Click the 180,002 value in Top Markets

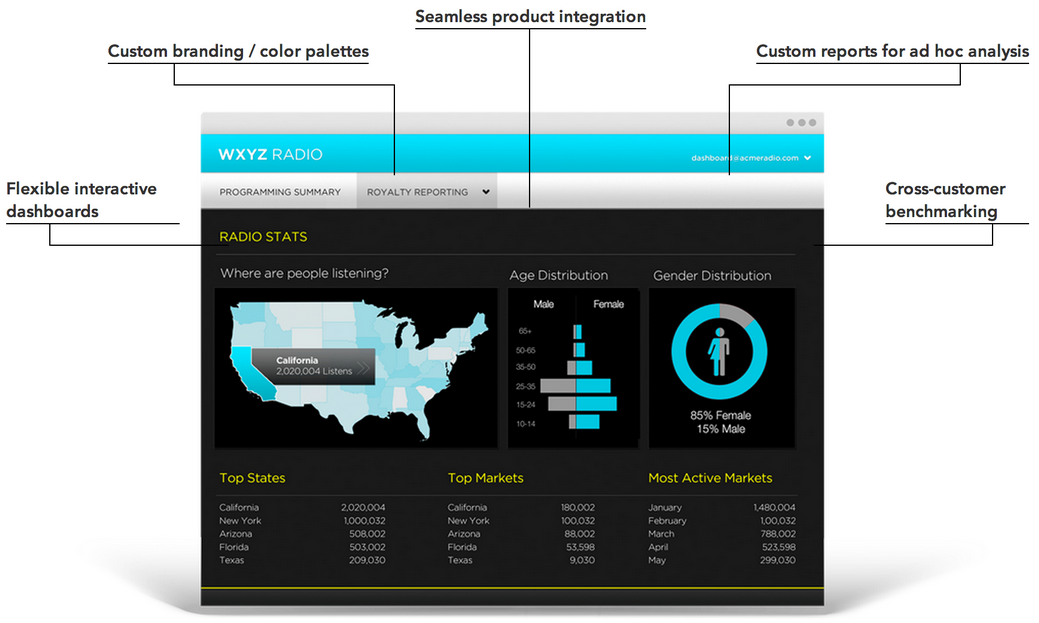pos(577,508)
